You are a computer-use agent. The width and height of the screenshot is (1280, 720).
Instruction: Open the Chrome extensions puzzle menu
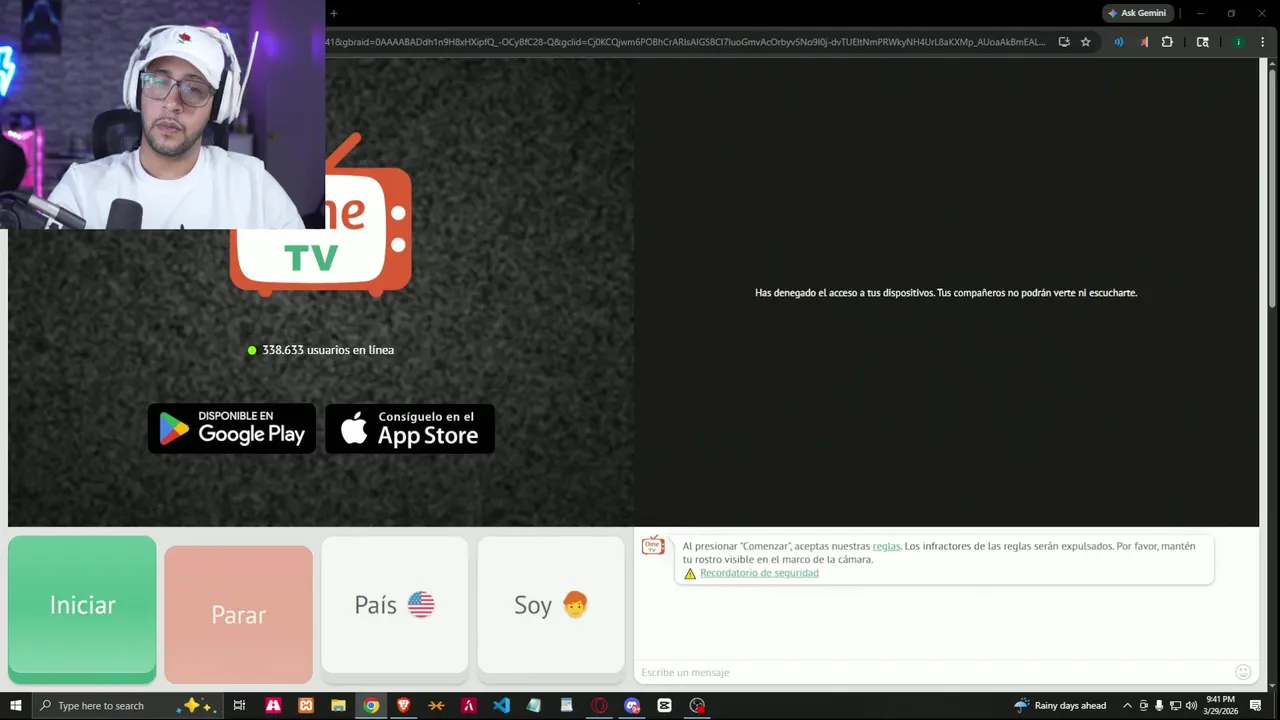click(1167, 42)
